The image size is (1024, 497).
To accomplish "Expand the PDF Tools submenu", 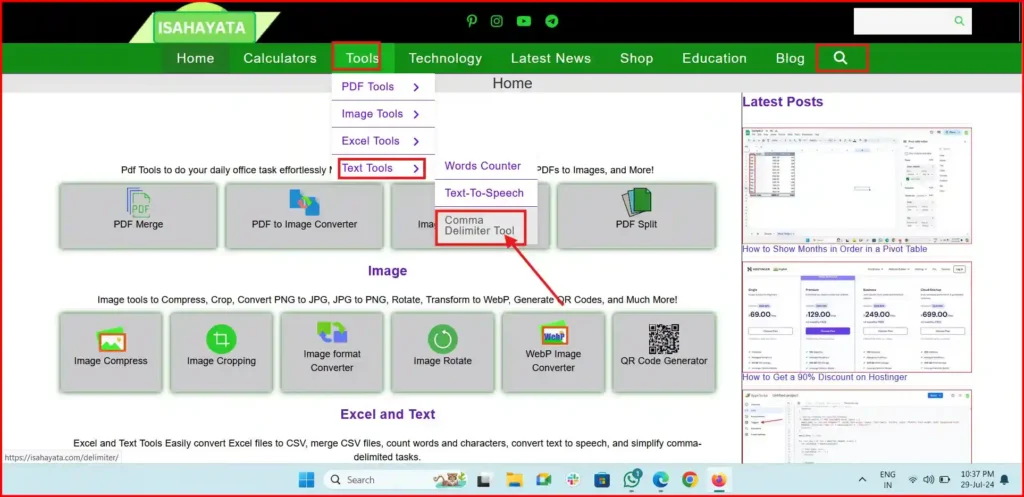I will [382, 87].
